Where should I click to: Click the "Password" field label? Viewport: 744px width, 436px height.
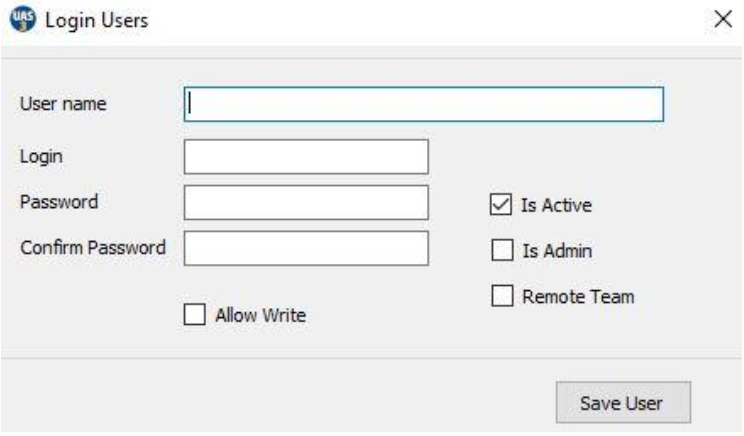coord(59,201)
